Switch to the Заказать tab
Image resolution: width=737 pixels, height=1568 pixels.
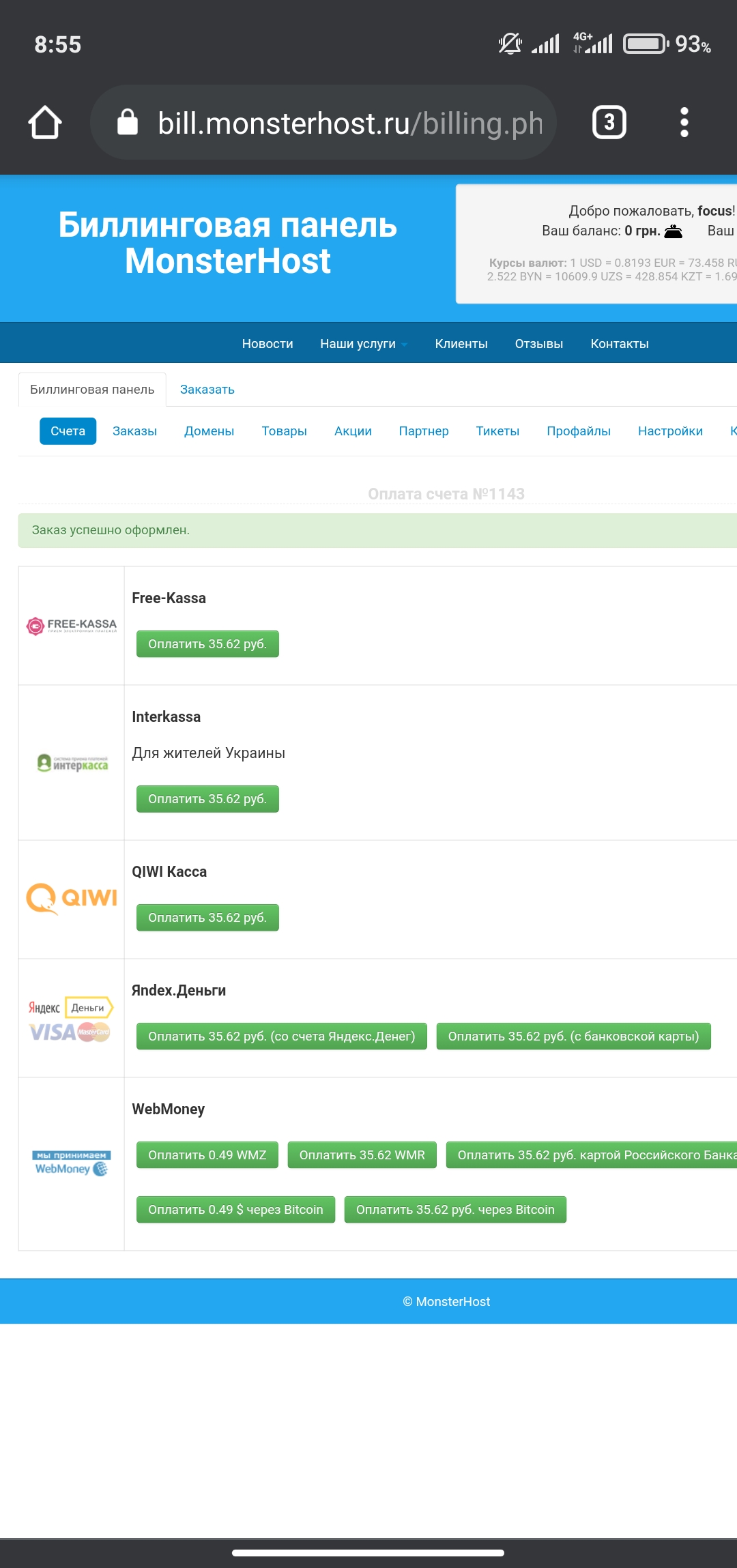coord(207,390)
